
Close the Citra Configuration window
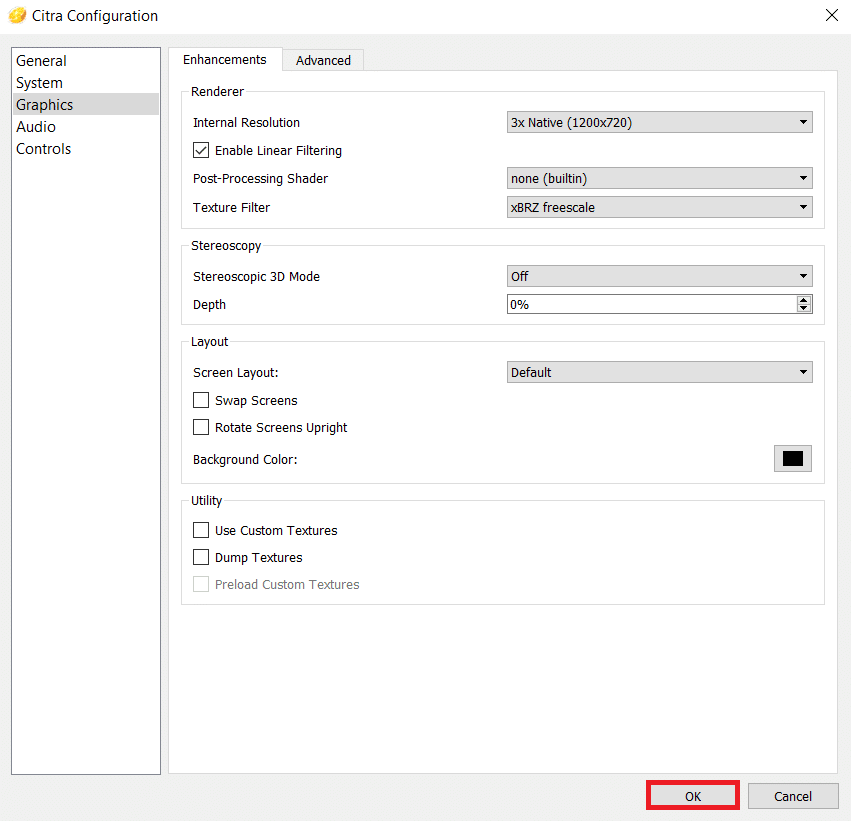point(831,15)
